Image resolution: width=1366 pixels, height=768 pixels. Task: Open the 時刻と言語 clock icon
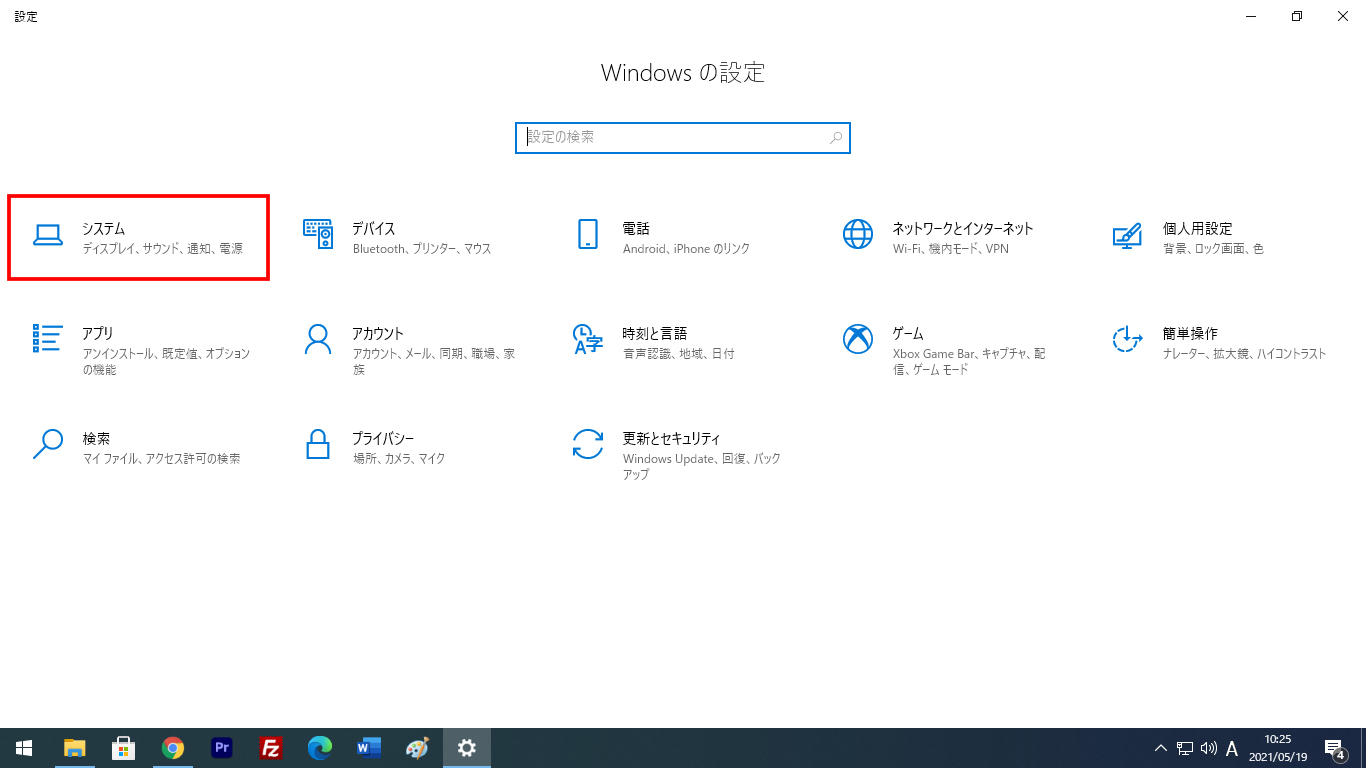pyautogui.click(x=588, y=339)
